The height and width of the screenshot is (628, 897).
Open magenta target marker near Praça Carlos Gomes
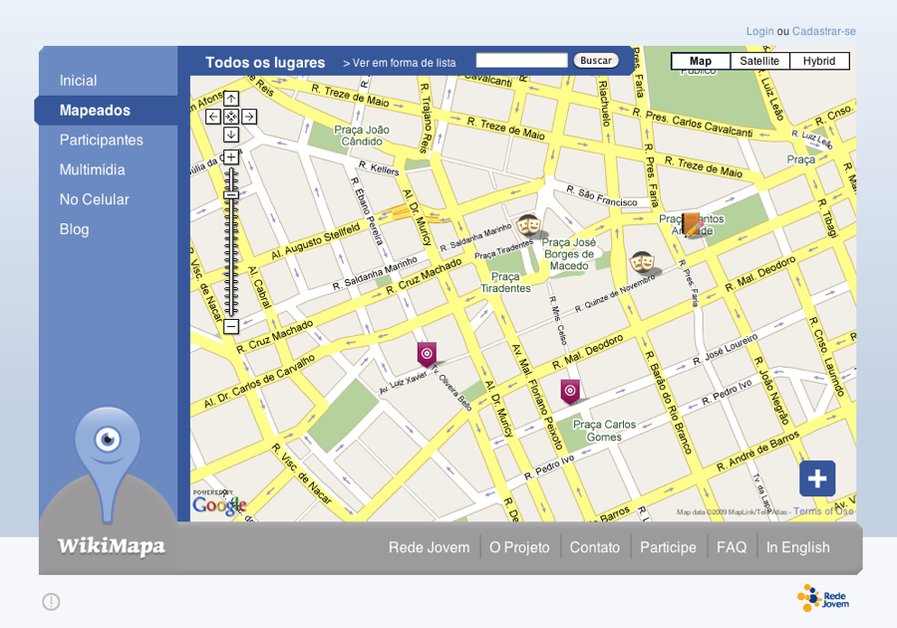pyautogui.click(x=570, y=392)
